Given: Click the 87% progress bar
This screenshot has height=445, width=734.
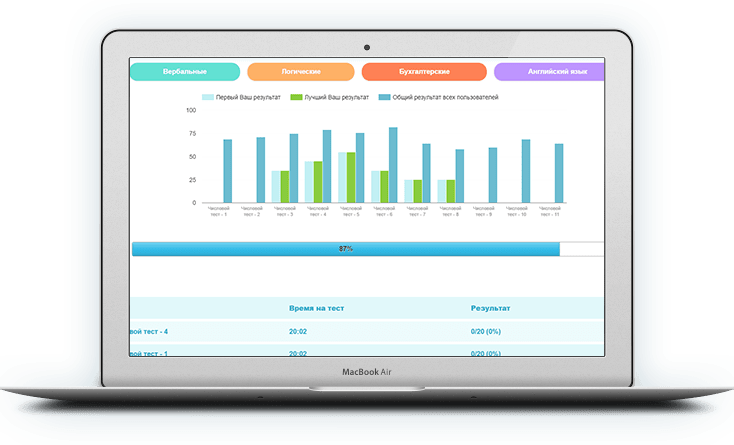Looking at the screenshot, I should (345, 249).
